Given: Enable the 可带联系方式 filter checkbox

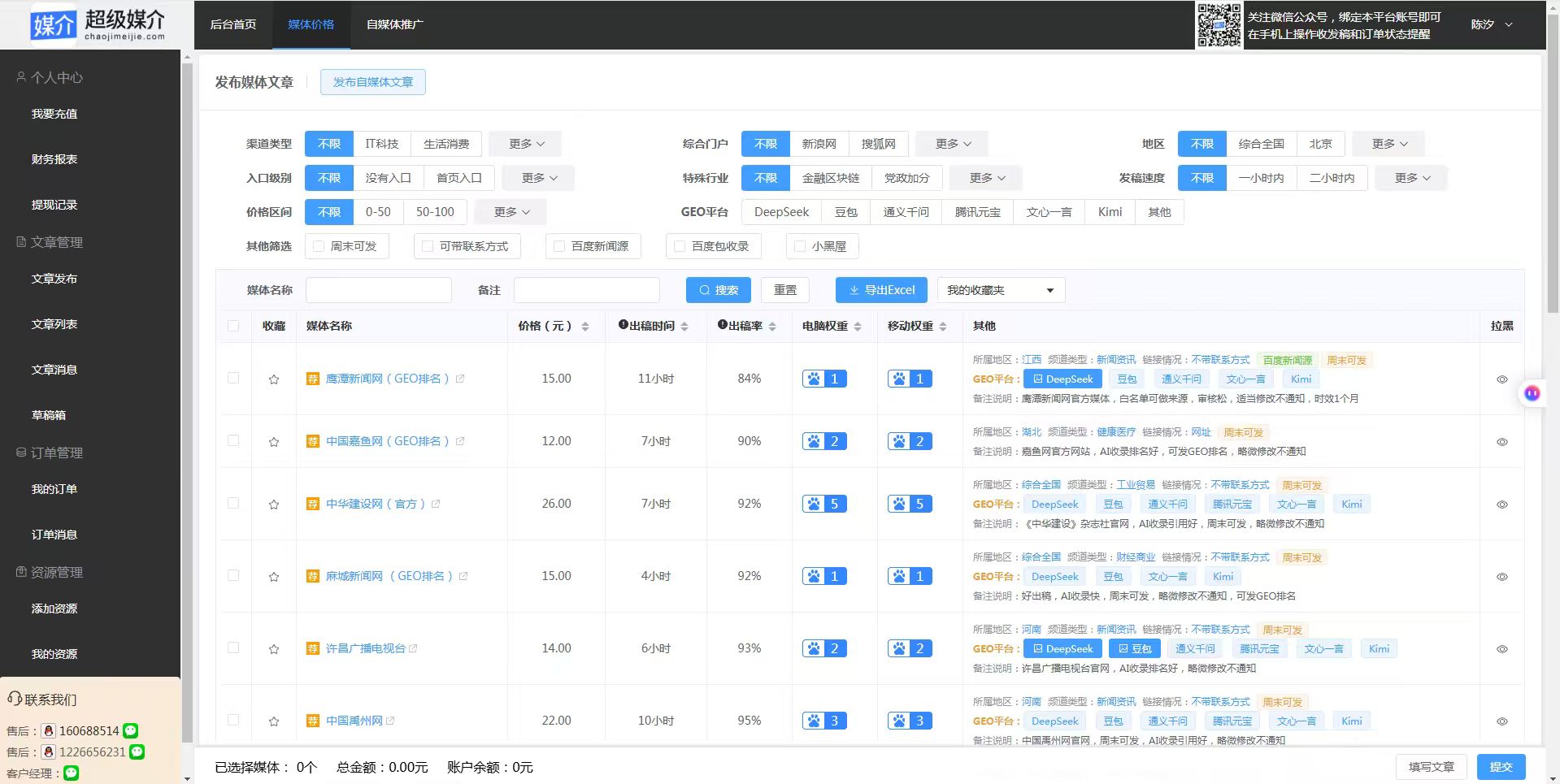Looking at the screenshot, I should [428, 246].
